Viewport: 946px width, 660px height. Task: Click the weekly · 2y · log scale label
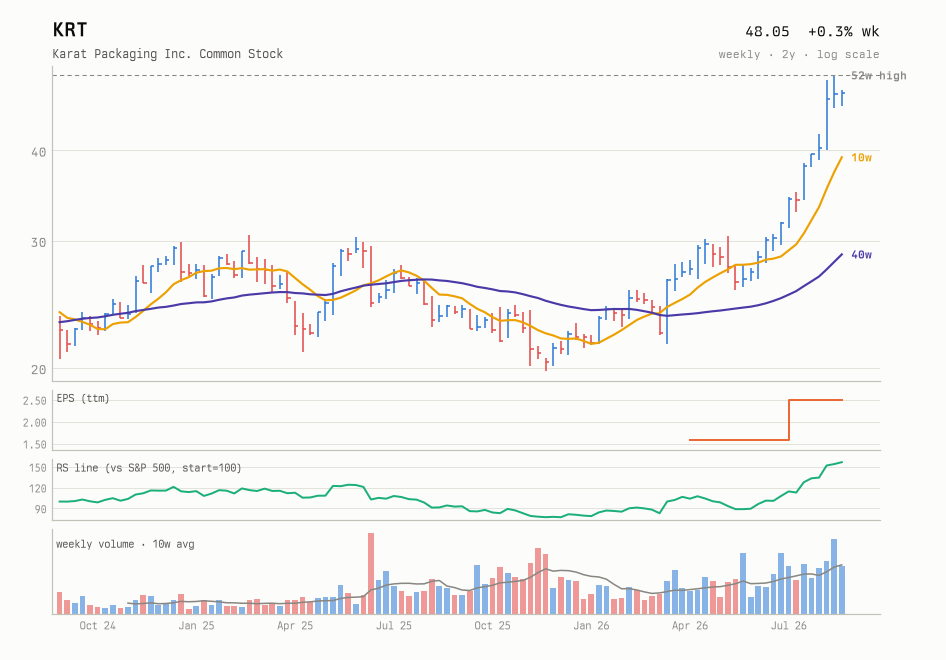[x=799, y=54]
